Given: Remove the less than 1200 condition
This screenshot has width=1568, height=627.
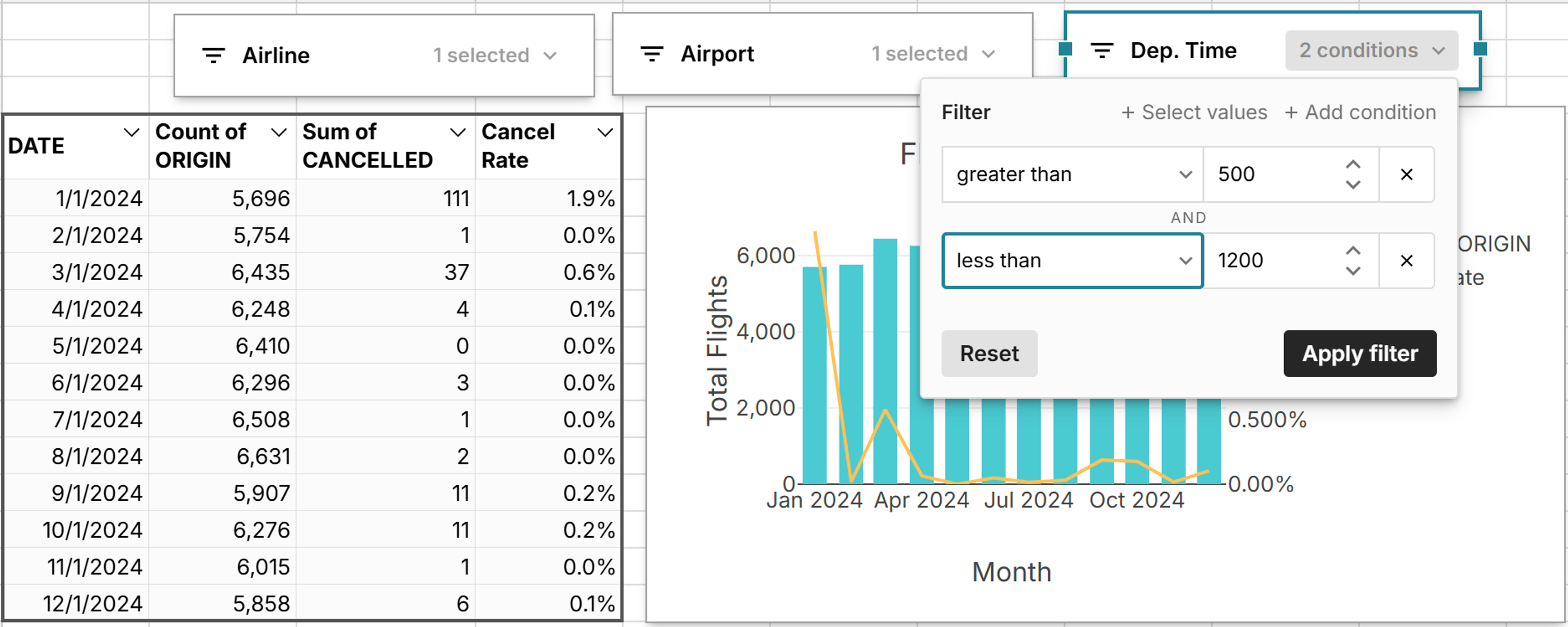Looking at the screenshot, I should tap(1406, 261).
